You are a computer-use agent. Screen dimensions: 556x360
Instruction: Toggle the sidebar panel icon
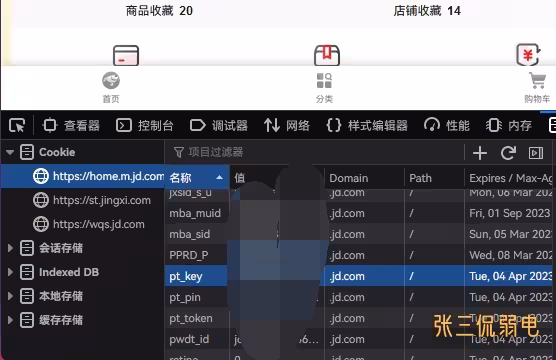536,153
